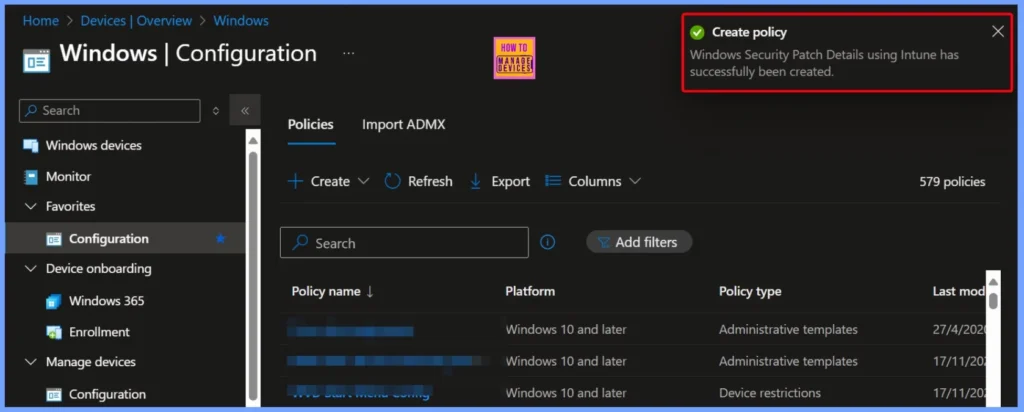This screenshot has width=1024, height=412.
Task: Click the info icon beside policy search
Action: (547, 243)
